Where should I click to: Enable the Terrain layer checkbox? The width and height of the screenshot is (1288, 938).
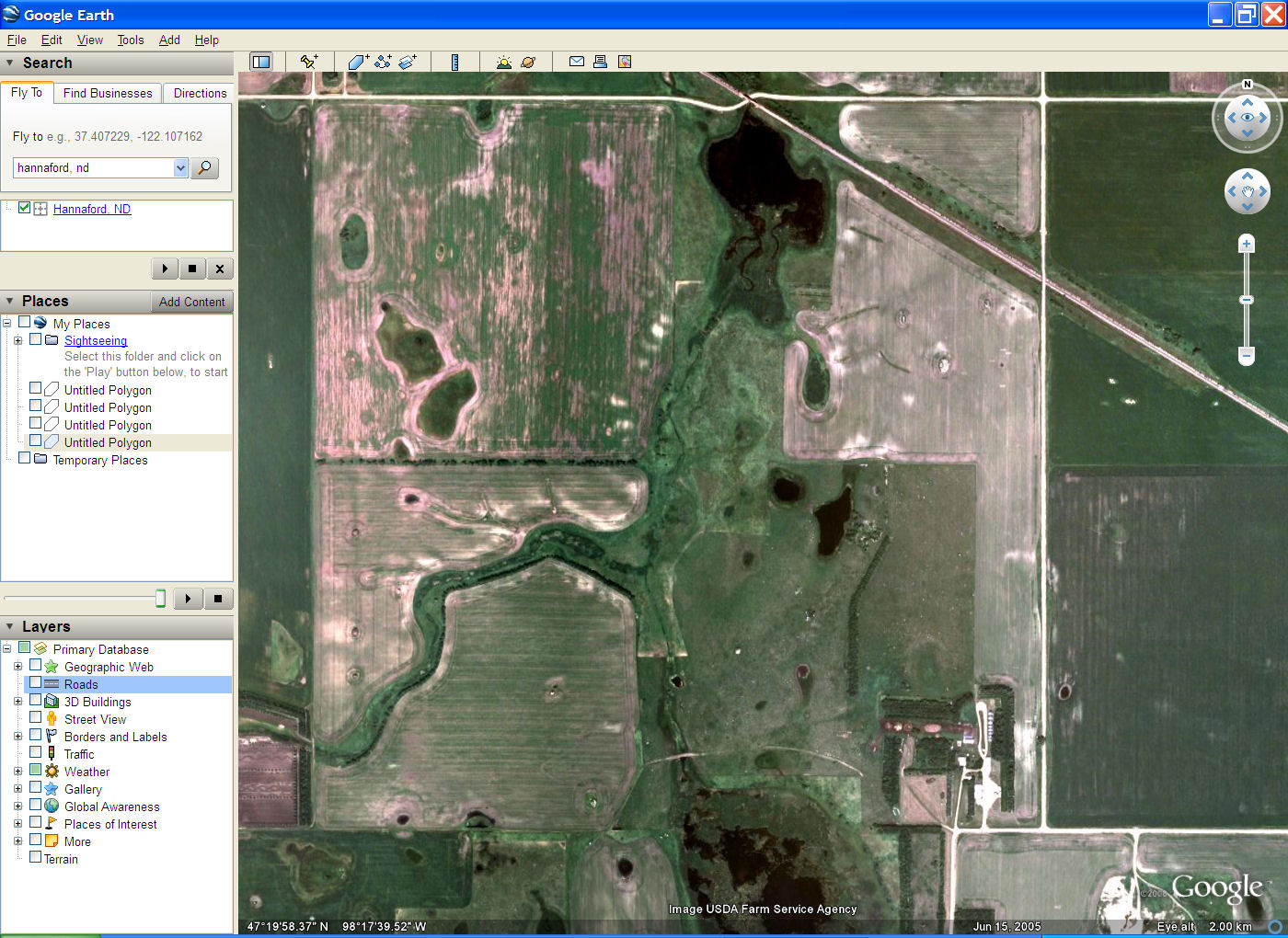click(36, 857)
